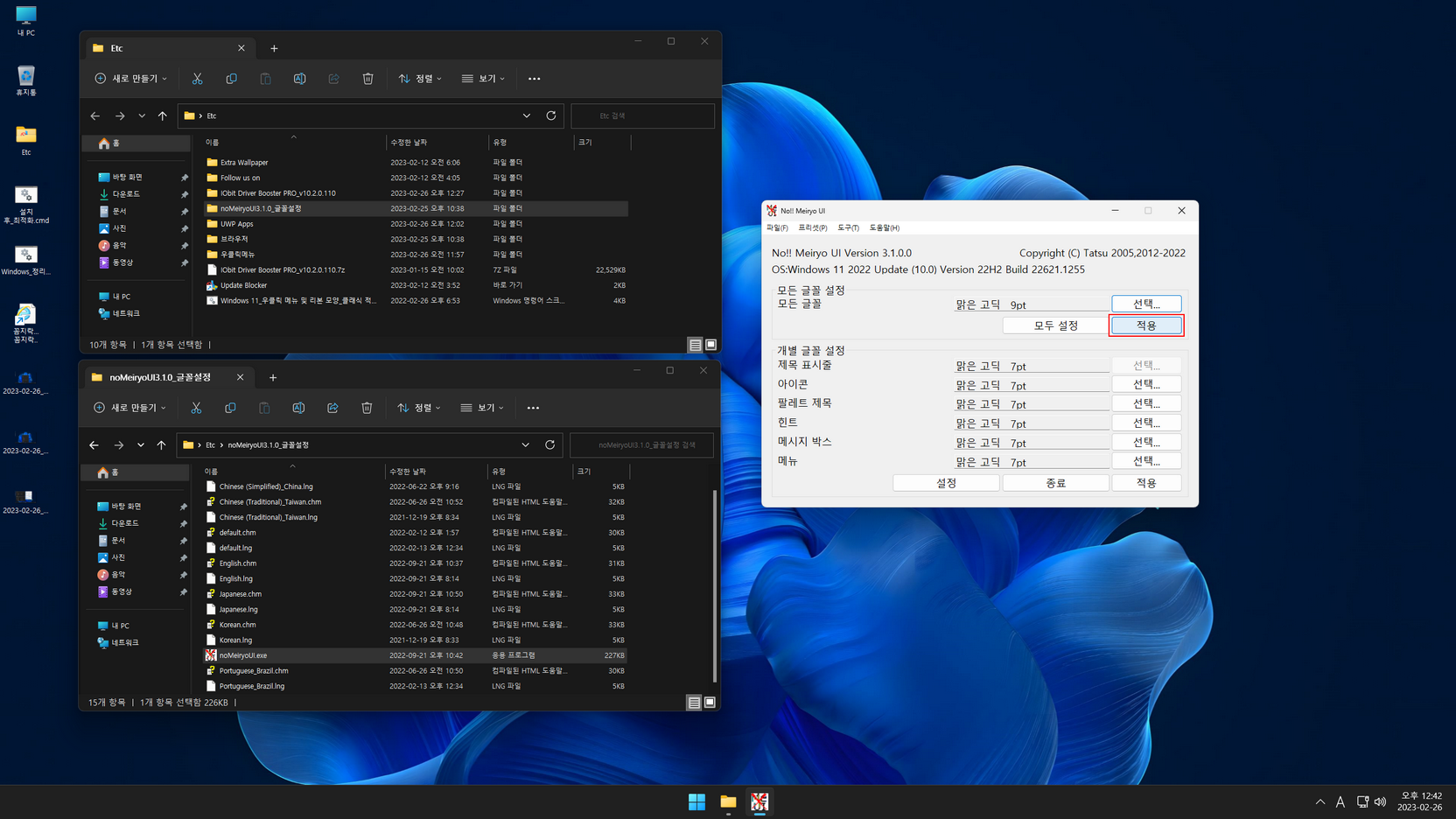Open the 새로 만들기 dropdown in the noMeiryoUI window
Image resolution: width=1456 pixels, height=819 pixels.
(x=129, y=408)
